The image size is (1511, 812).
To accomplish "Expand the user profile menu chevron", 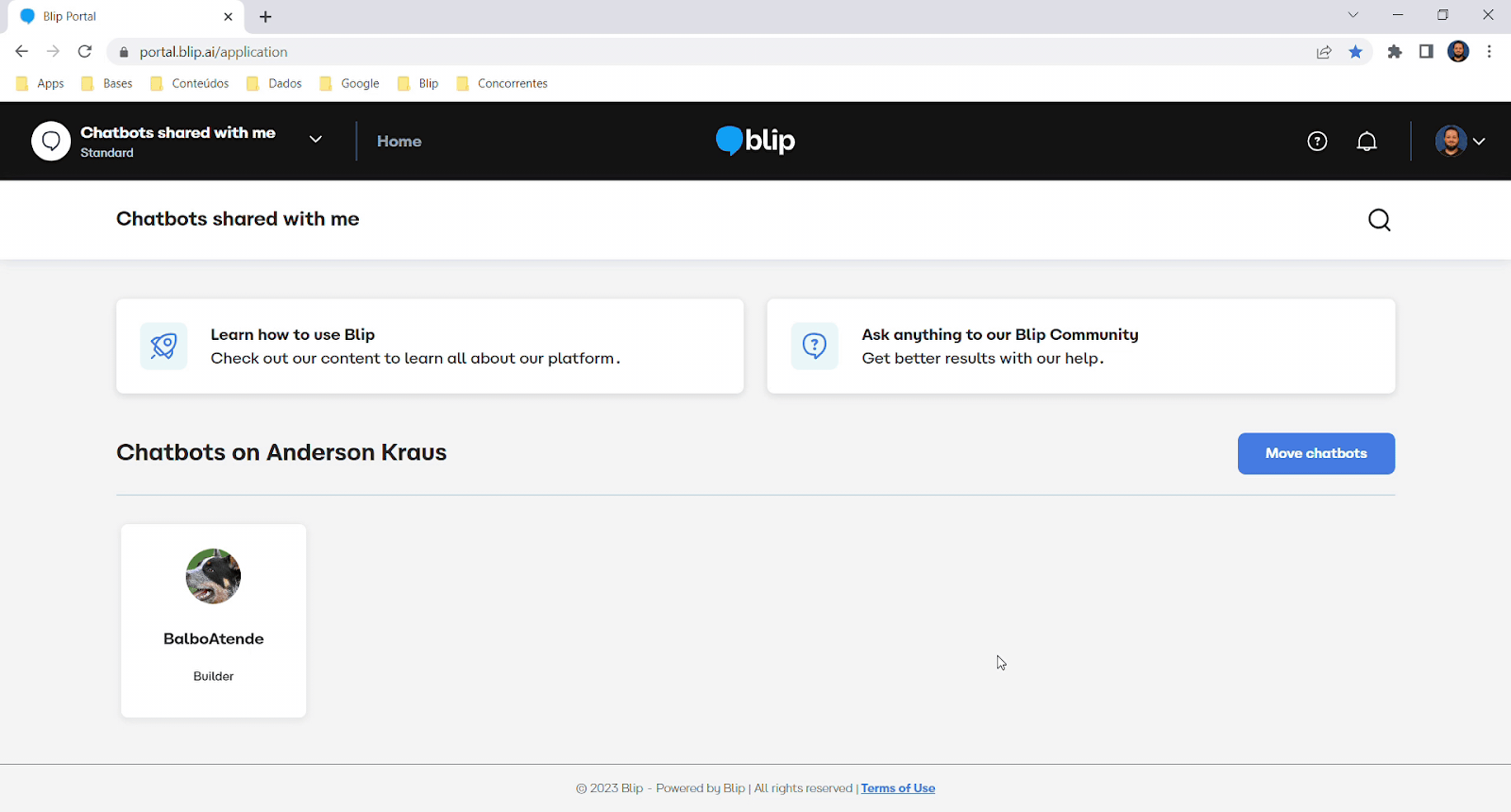I will pos(1479,142).
